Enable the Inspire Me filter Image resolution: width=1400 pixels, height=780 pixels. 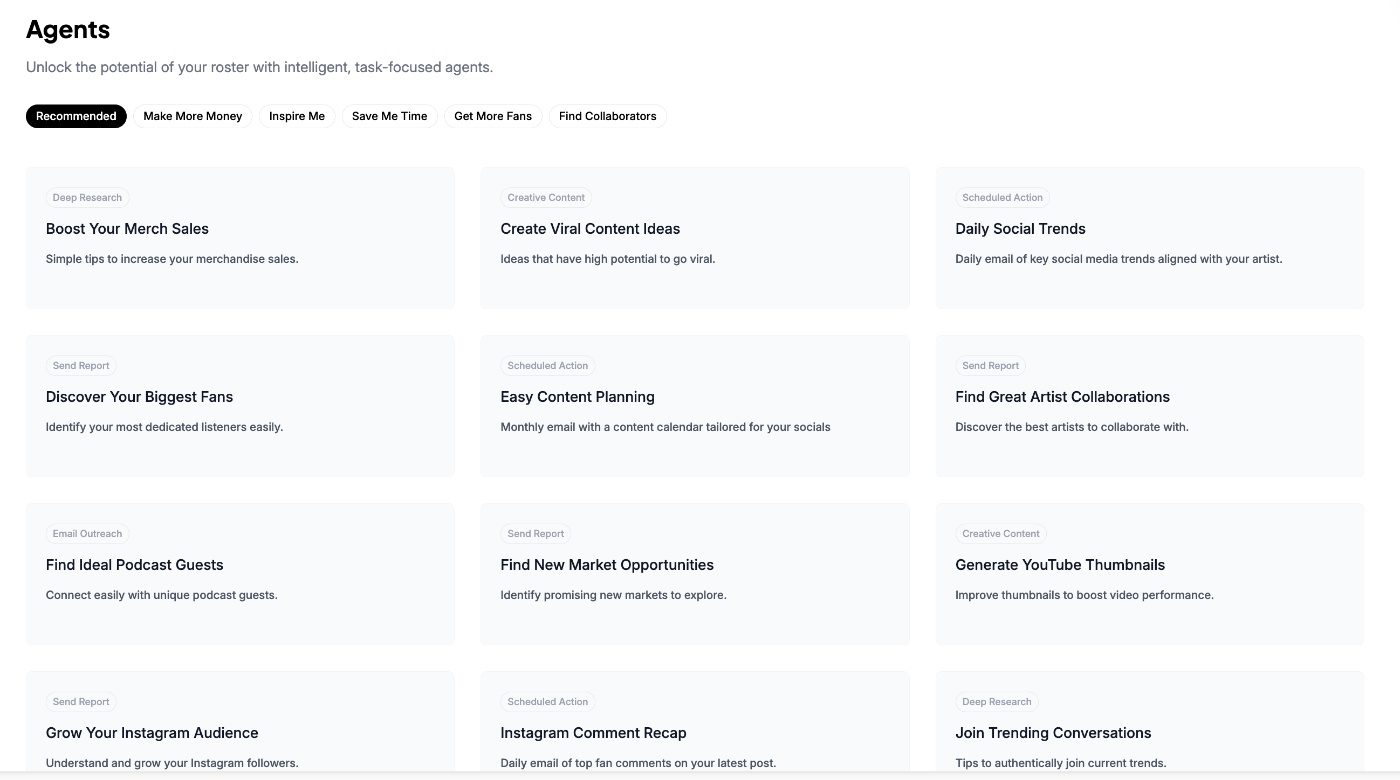(296, 116)
